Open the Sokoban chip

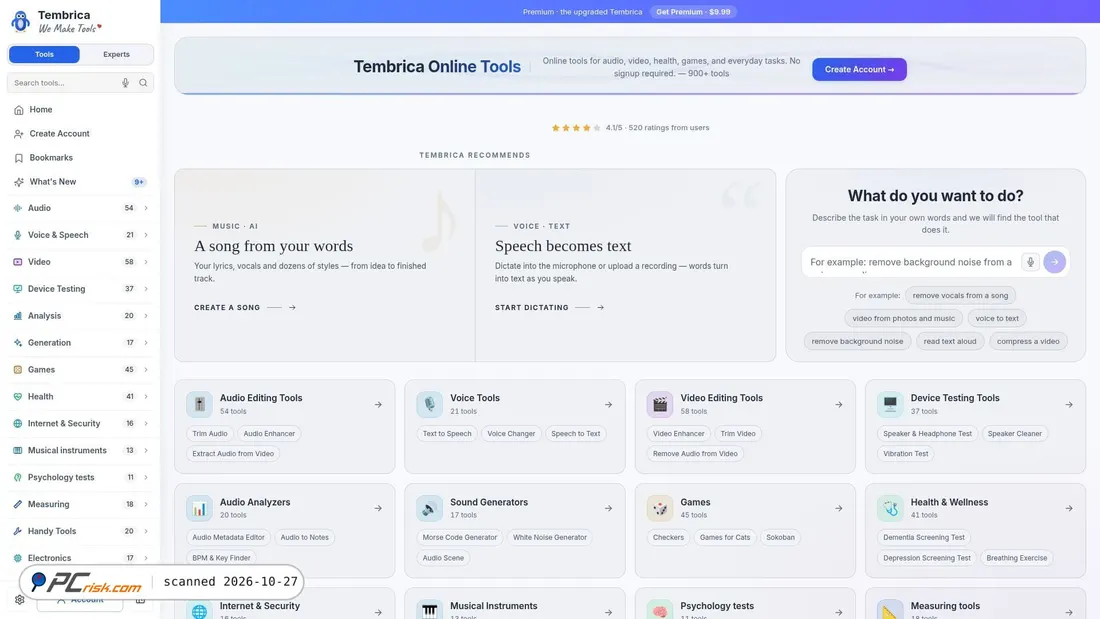pyautogui.click(x=780, y=538)
